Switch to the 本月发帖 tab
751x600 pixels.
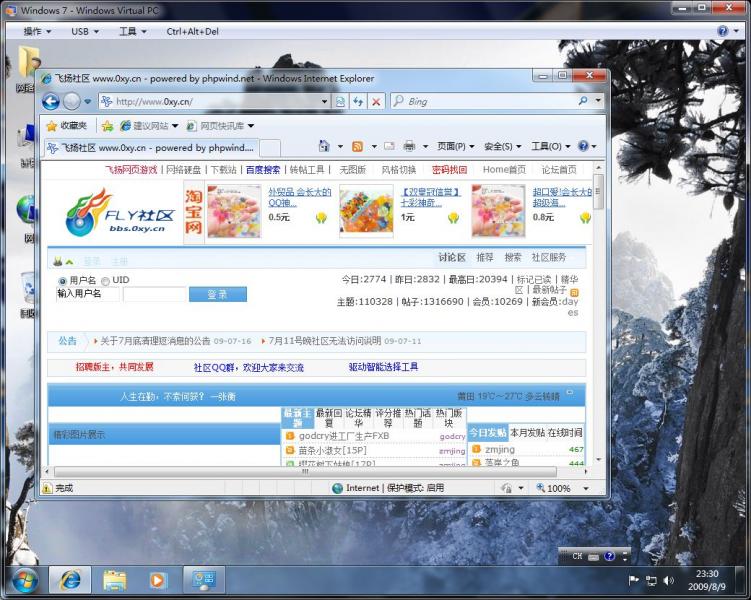point(527,432)
